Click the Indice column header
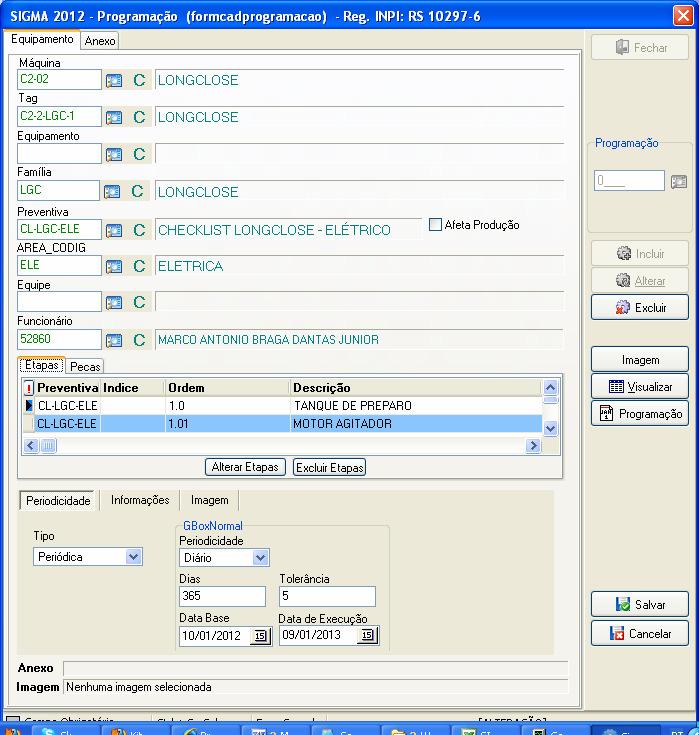The height and width of the screenshot is (735, 699). 133,388
